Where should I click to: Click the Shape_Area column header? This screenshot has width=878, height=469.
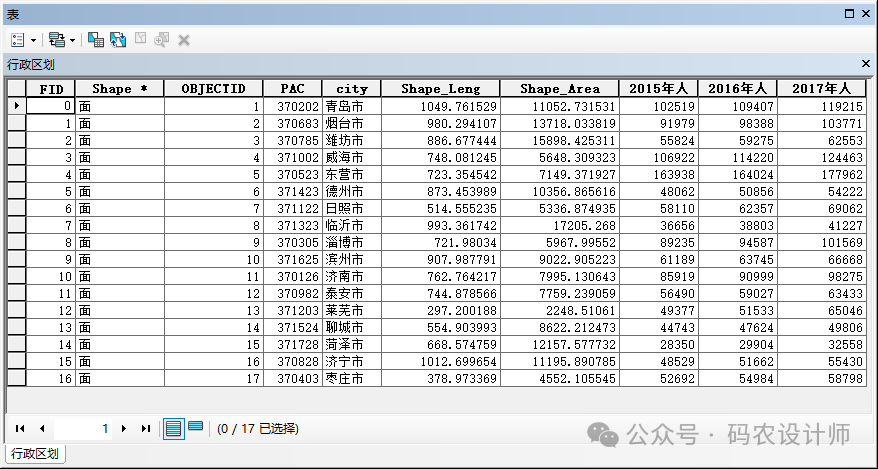[559, 88]
